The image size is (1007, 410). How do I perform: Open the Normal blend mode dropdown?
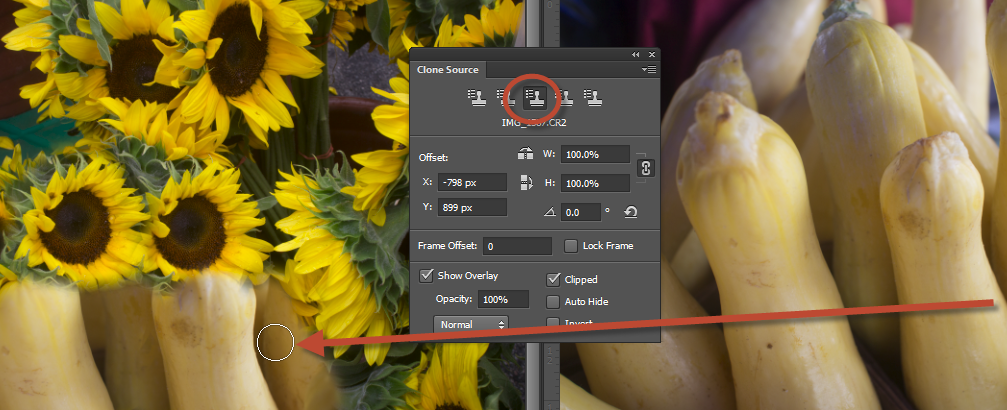coord(471,325)
